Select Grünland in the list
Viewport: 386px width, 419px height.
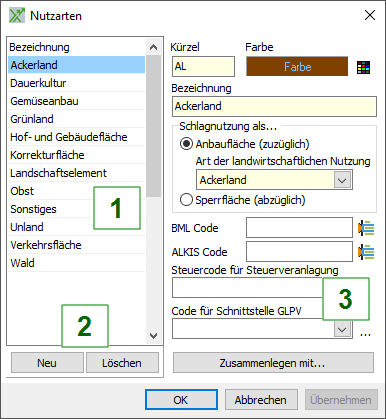pyautogui.click(x=77, y=119)
